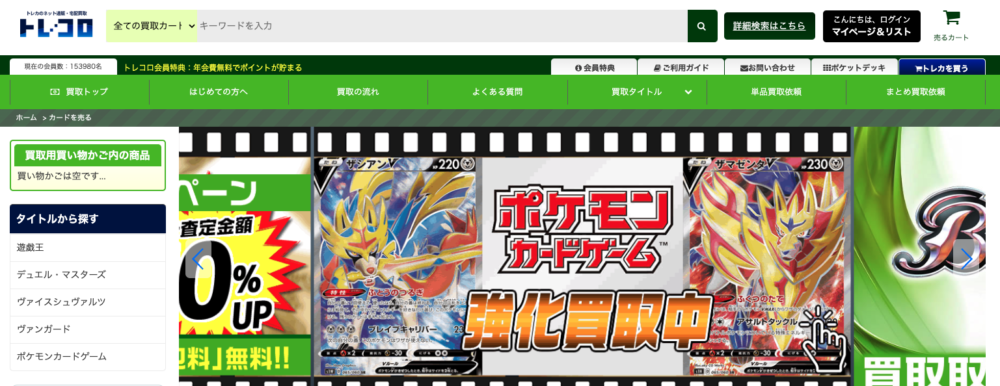Expand the 買取タイトル menu dropdown
The height and width of the screenshot is (386, 1000).
(638, 92)
